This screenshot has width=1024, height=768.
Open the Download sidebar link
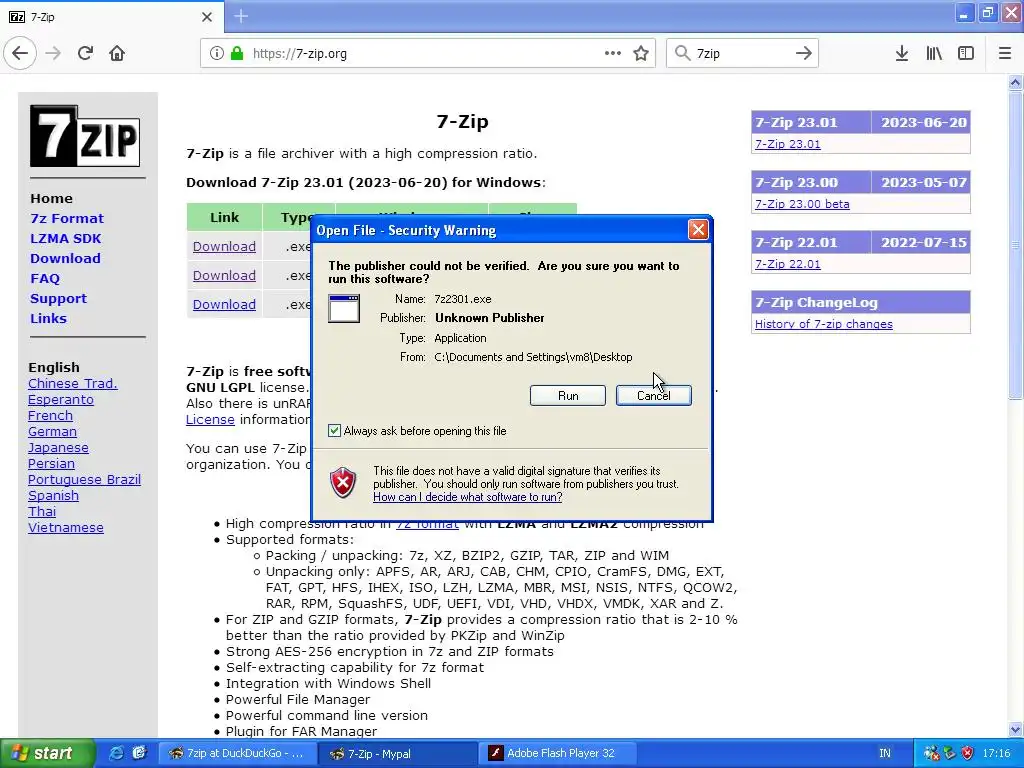[x=65, y=259]
